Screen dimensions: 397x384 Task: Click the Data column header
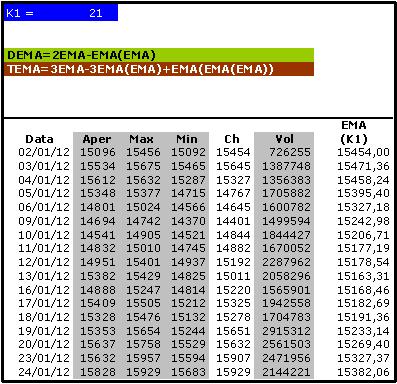[x=39, y=139]
